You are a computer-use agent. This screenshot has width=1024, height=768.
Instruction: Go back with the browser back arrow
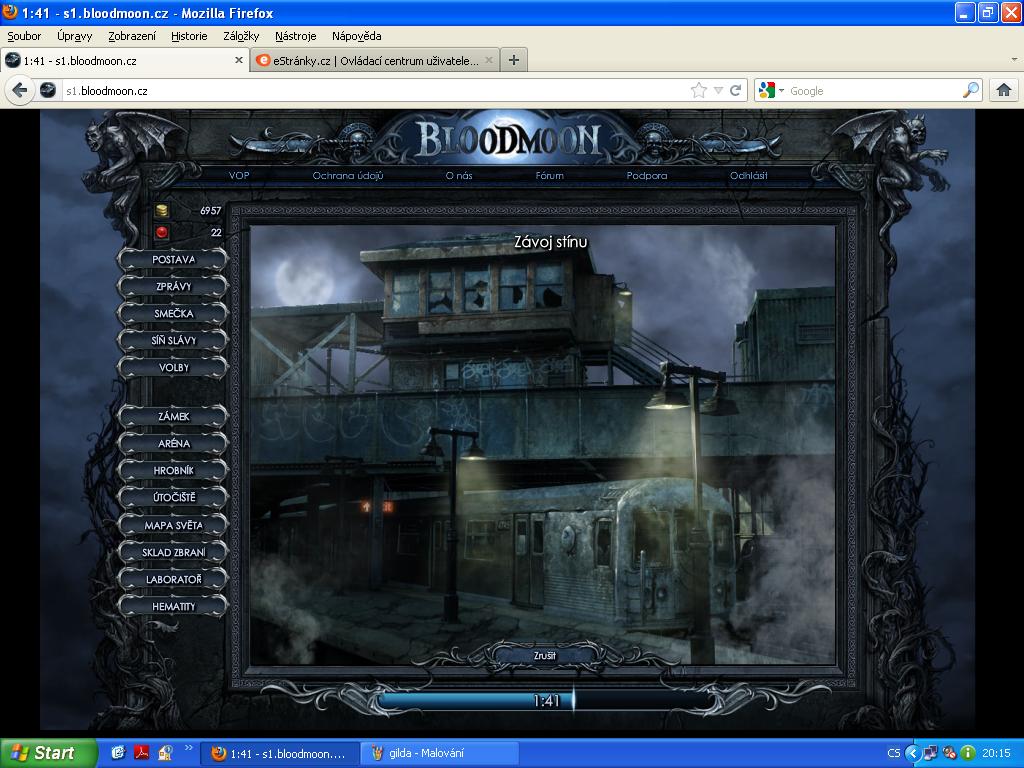(19, 90)
